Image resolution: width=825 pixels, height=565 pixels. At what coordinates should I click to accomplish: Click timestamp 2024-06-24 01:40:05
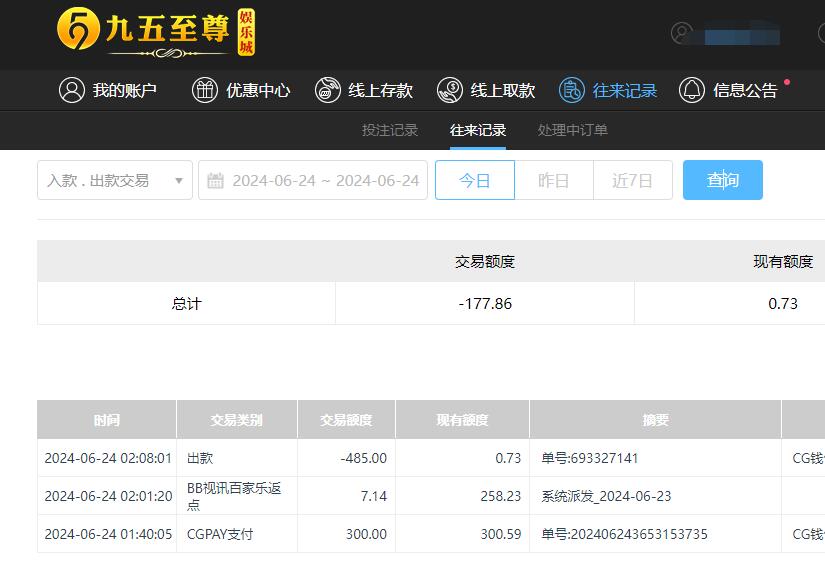point(108,534)
